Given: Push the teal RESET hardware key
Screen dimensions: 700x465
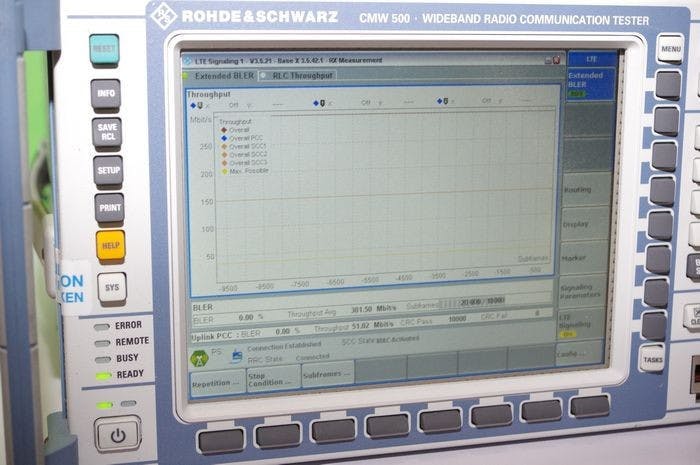Looking at the screenshot, I should click(104, 49).
